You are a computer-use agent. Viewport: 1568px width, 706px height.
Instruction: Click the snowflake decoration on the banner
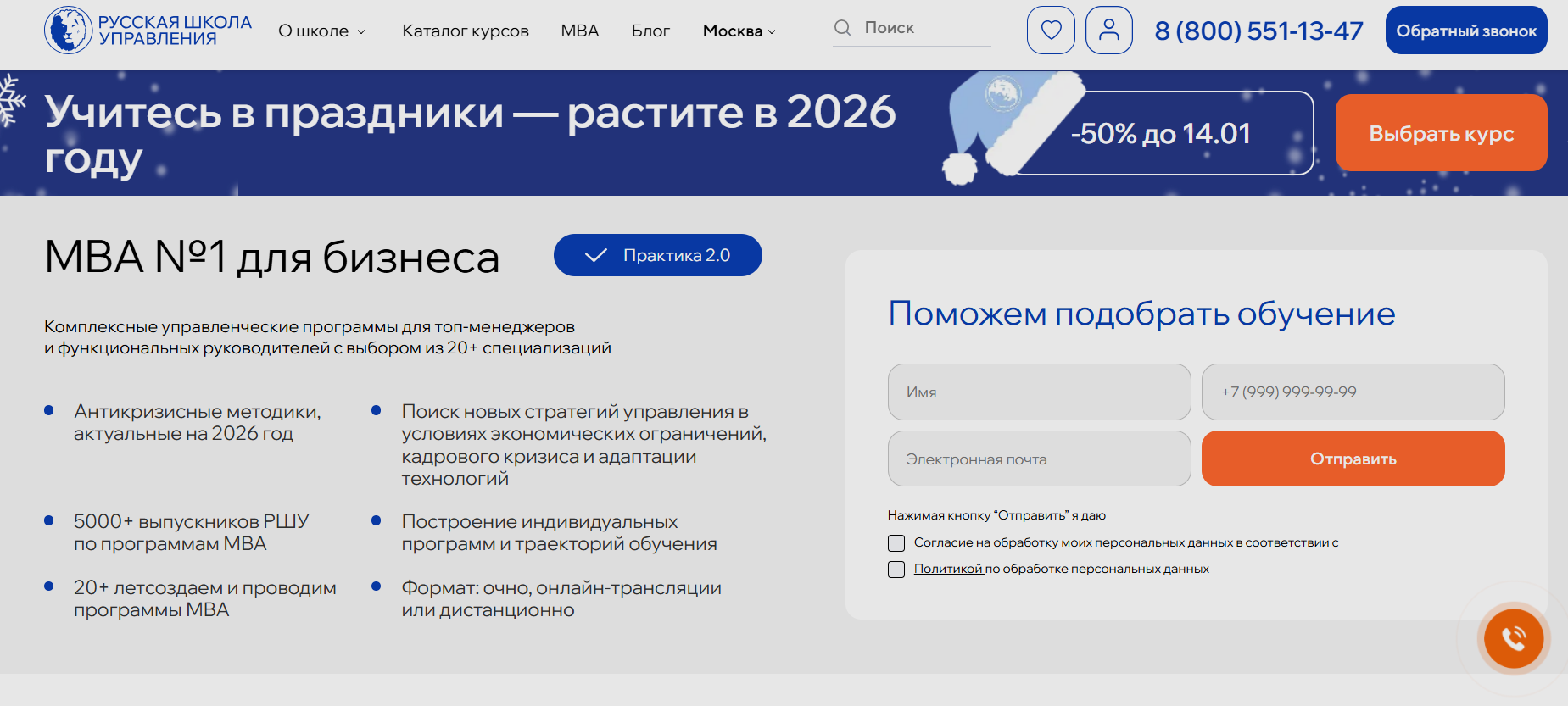[10, 100]
